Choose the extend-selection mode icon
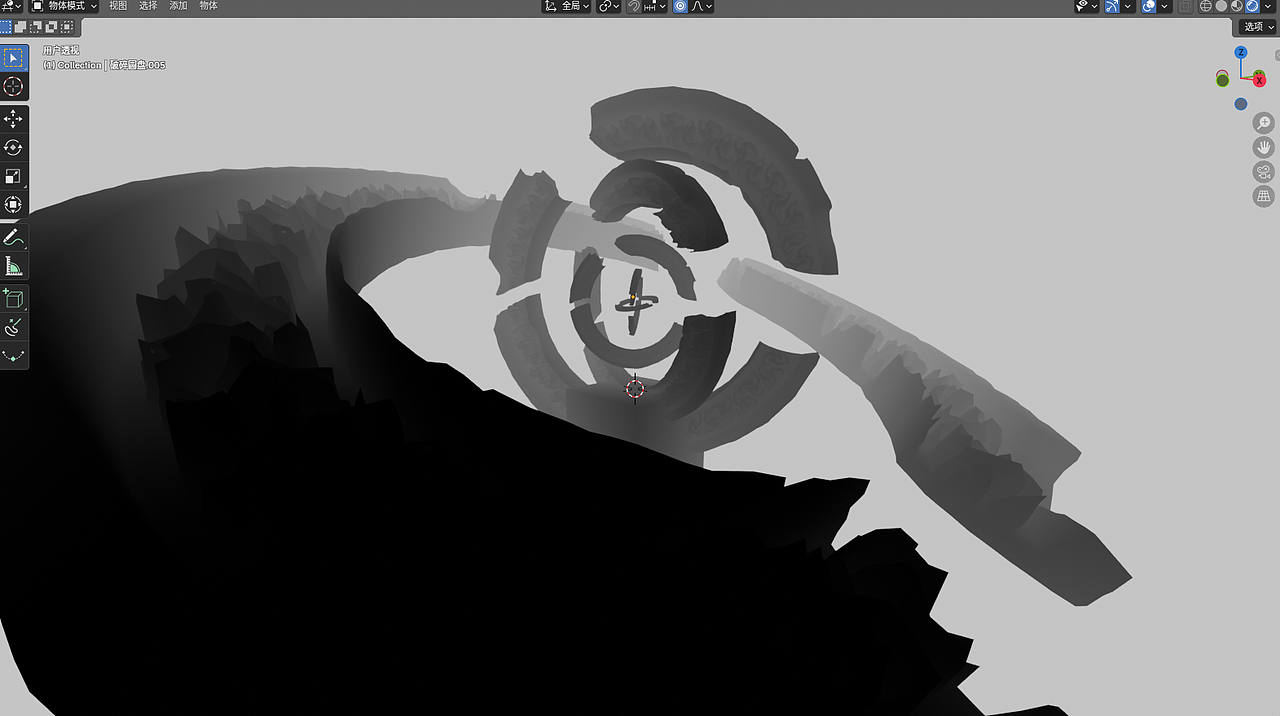This screenshot has width=1280, height=716. (x=21, y=27)
